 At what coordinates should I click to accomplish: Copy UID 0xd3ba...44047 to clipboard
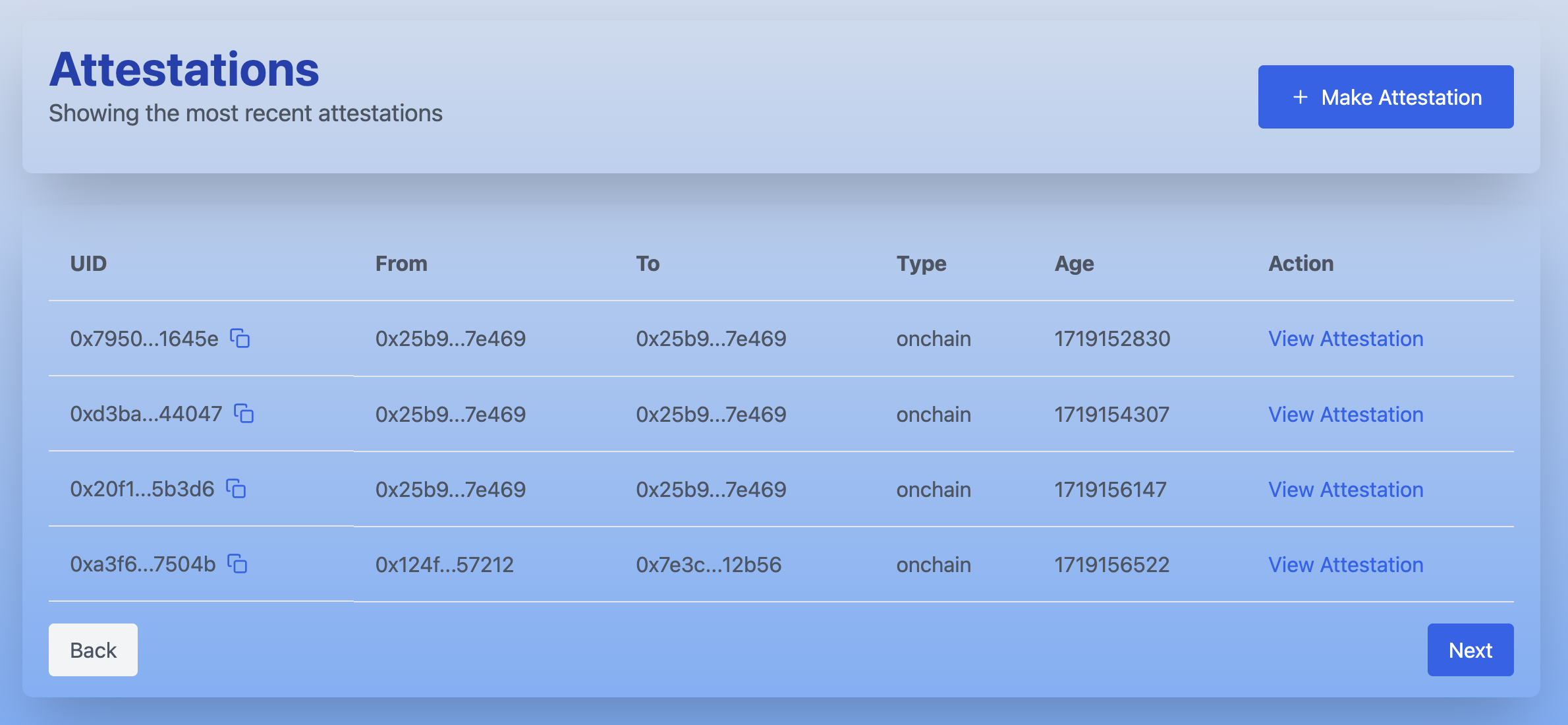tap(244, 414)
